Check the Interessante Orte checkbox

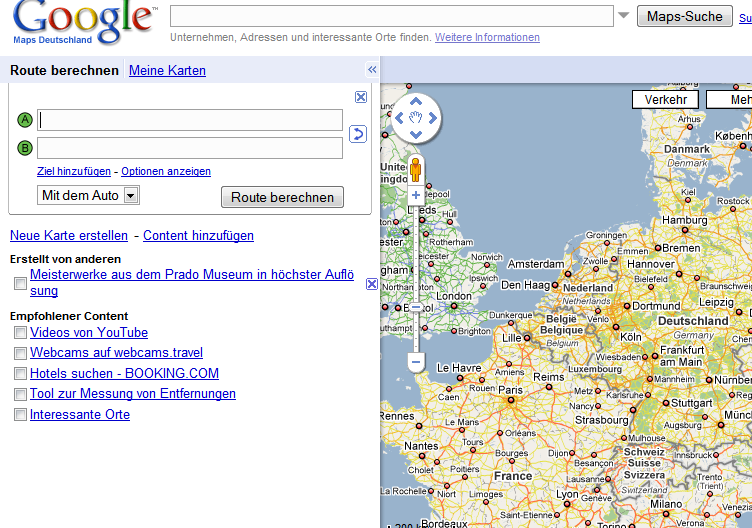(x=20, y=415)
